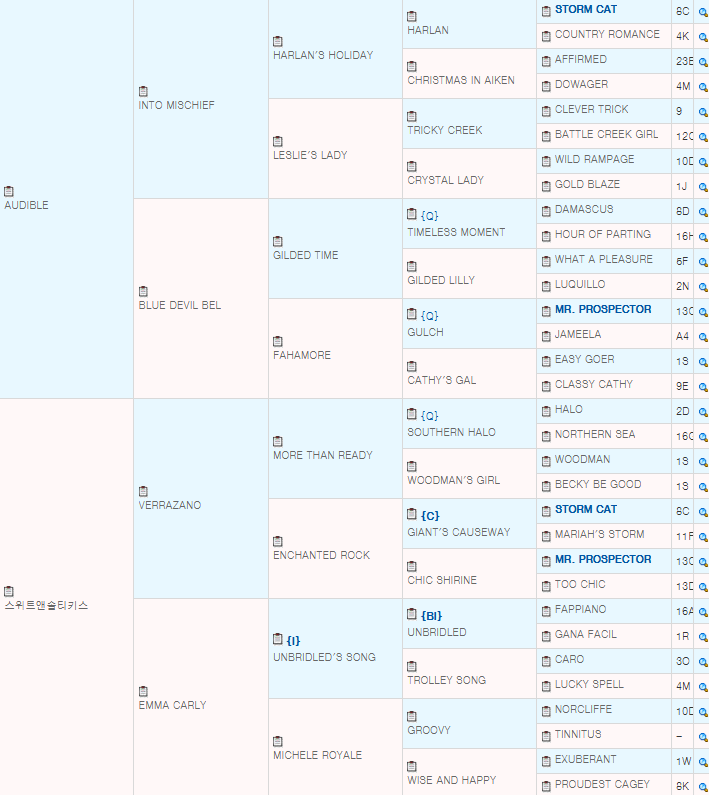709x795 pixels.
Task: Click the clipboard icon above INTO MISCHIEF
Action: tap(143, 91)
